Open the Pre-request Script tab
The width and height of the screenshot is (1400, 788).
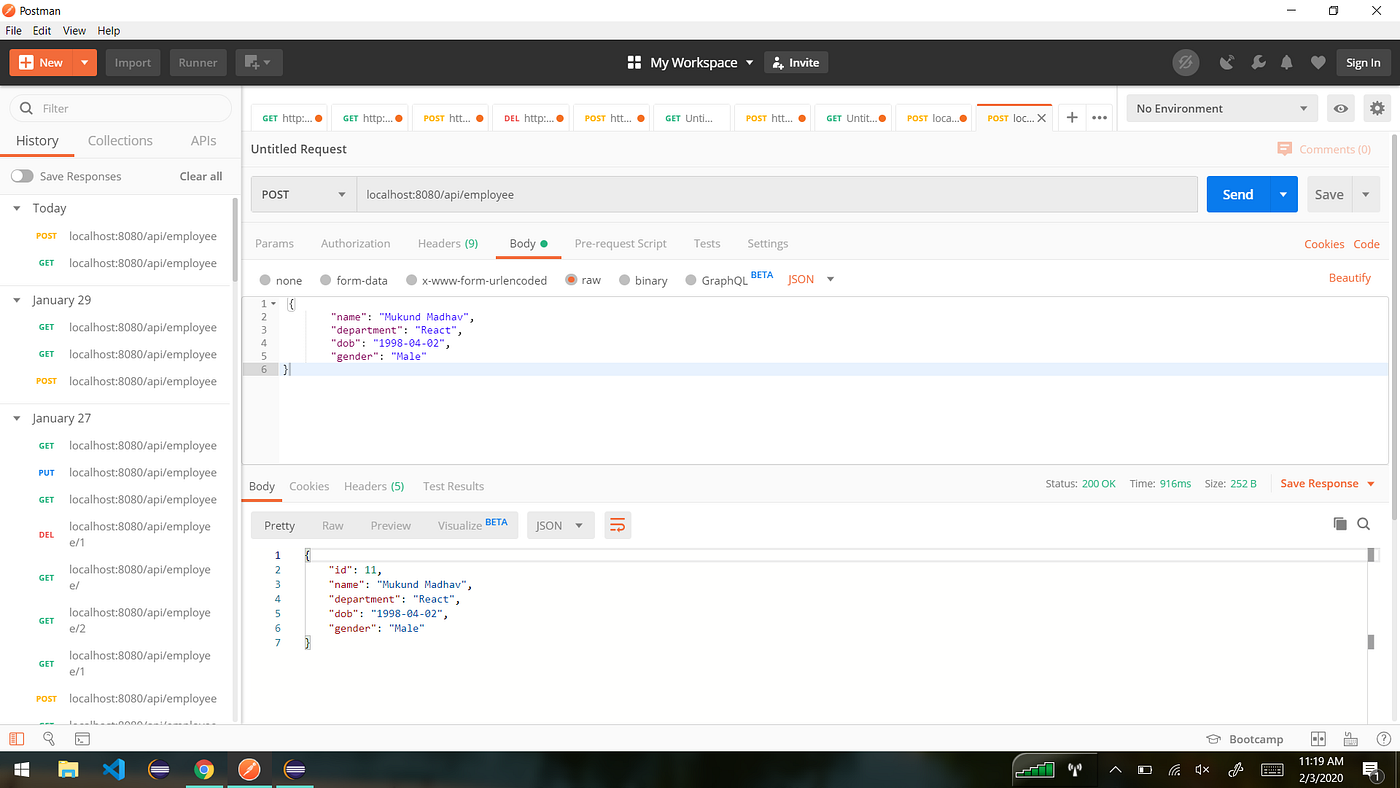620,243
